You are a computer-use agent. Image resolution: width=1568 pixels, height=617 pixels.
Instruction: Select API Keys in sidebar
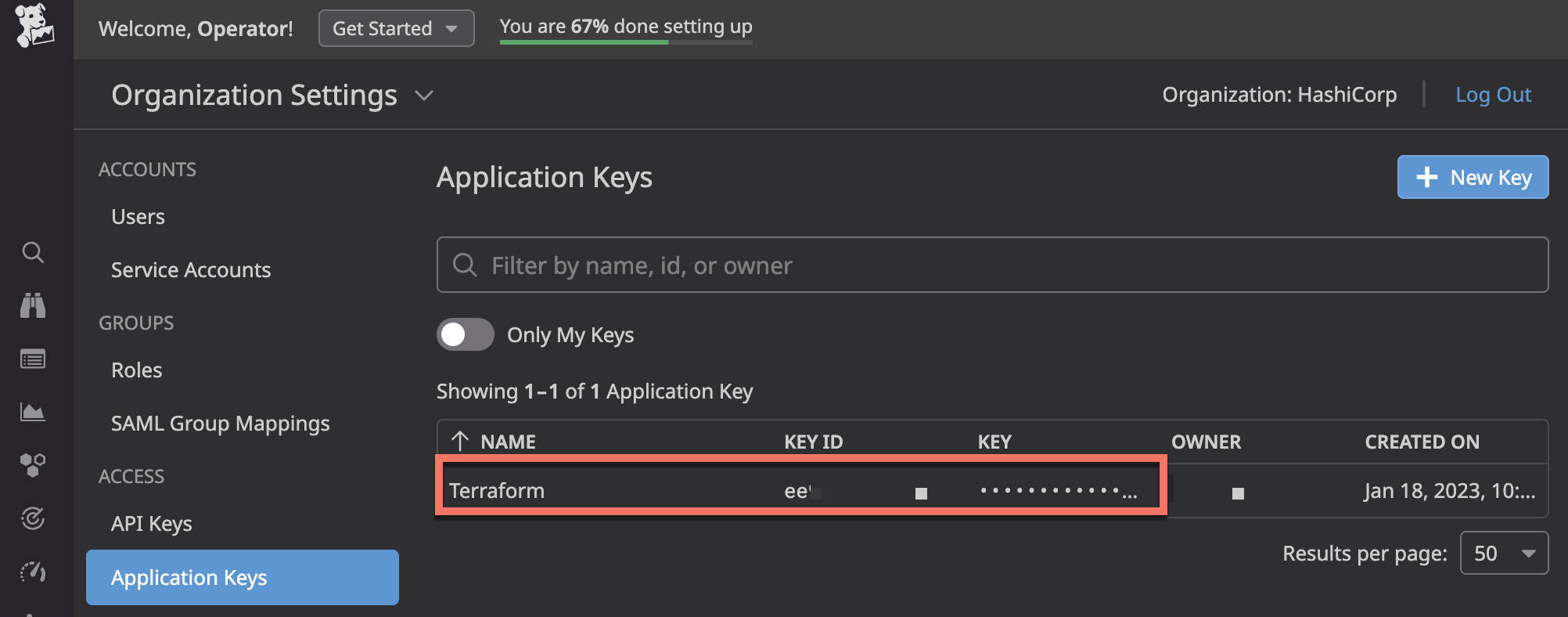(x=152, y=523)
